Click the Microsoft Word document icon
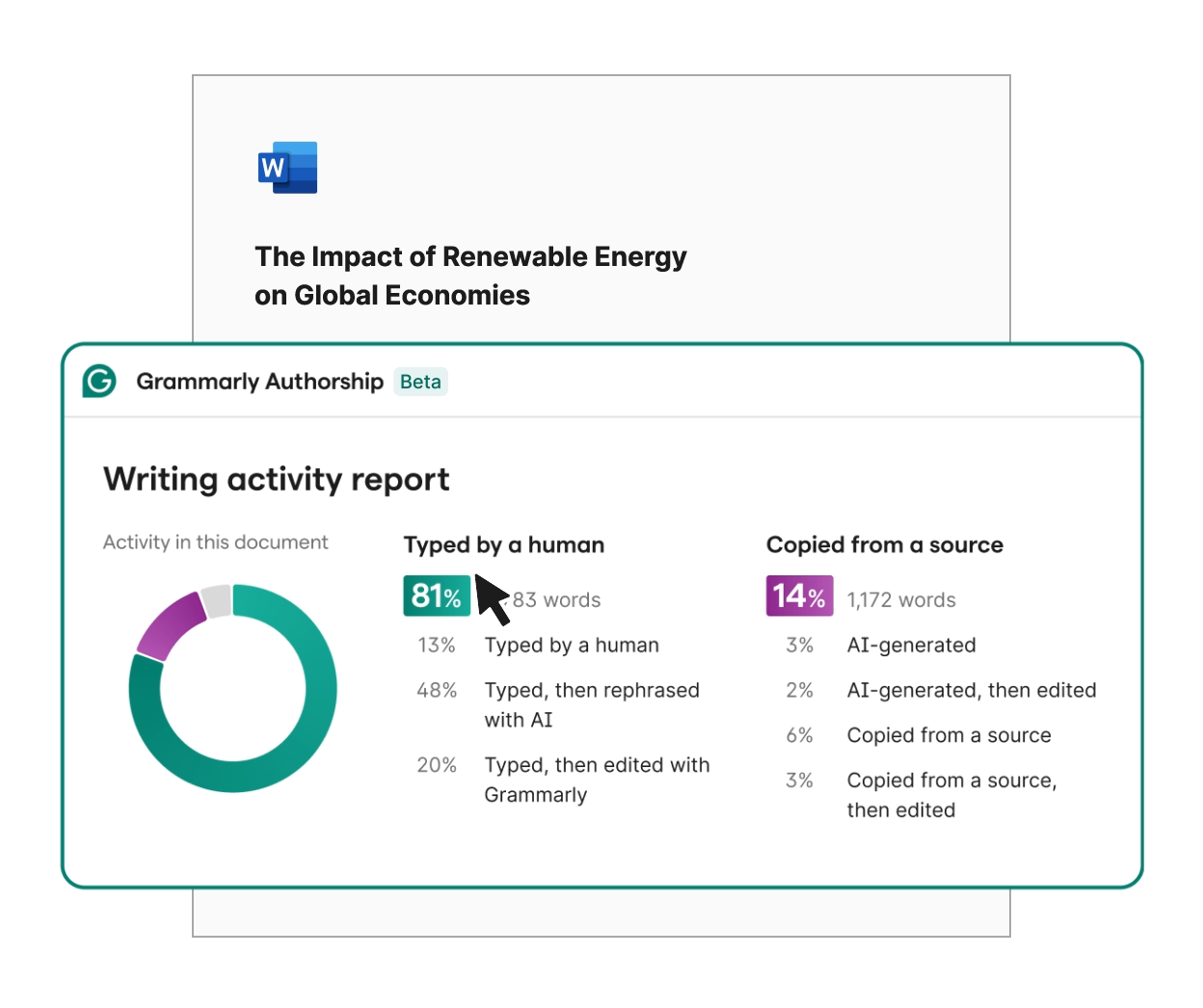 point(286,167)
